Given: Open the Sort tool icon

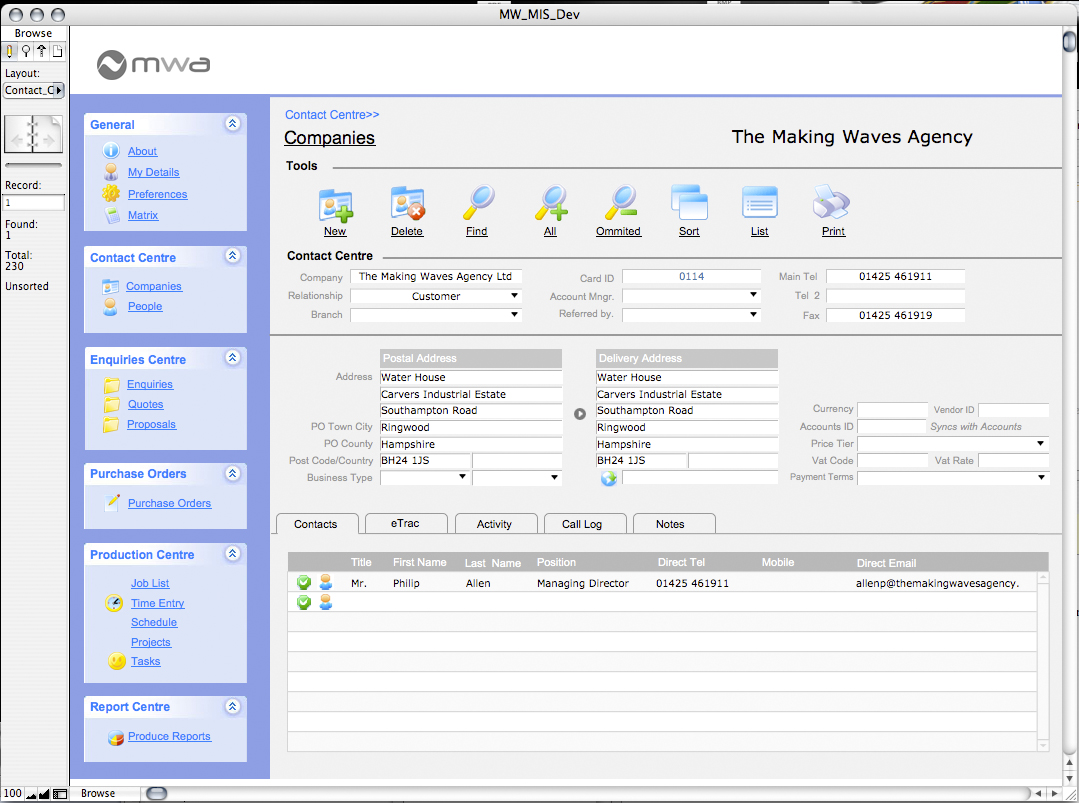Looking at the screenshot, I should 689,202.
